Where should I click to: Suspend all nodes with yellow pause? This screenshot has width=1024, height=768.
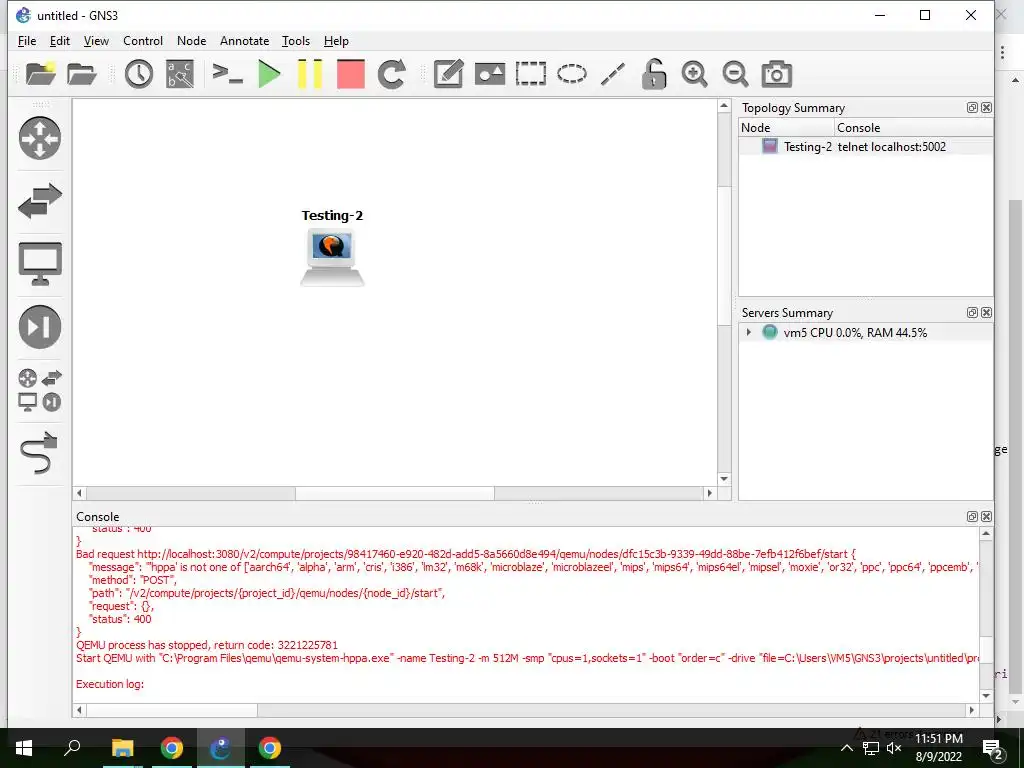[310, 74]
